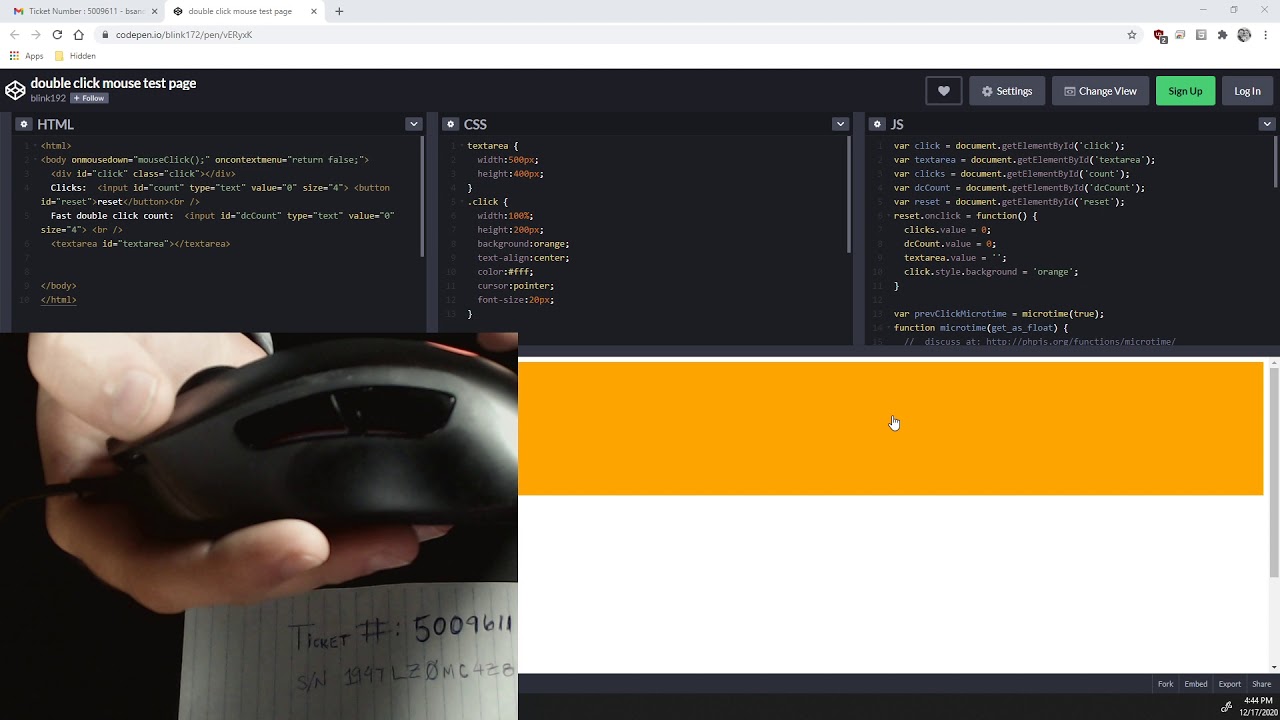Open the Chrome profile avatar
Screen dimensions: 1280x720
click(x=1244, y=34)
